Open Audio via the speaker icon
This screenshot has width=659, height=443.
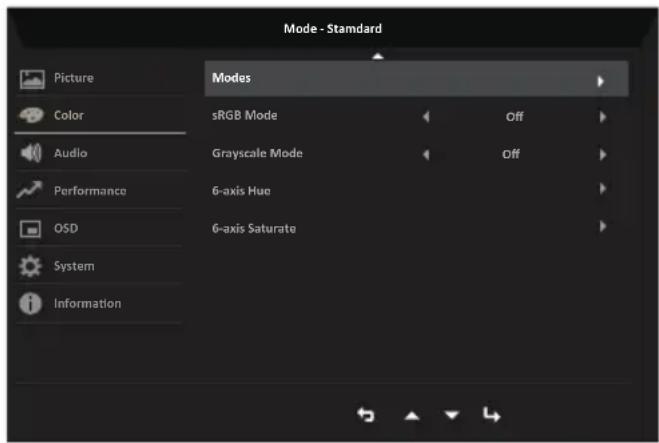(31, 153)
